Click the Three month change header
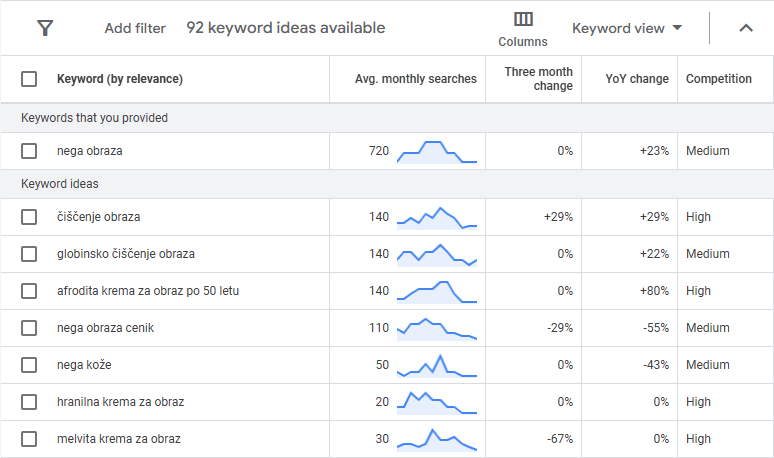Viewport: 774px width, 458px height. pyautogui.click(x=539, y=79)
